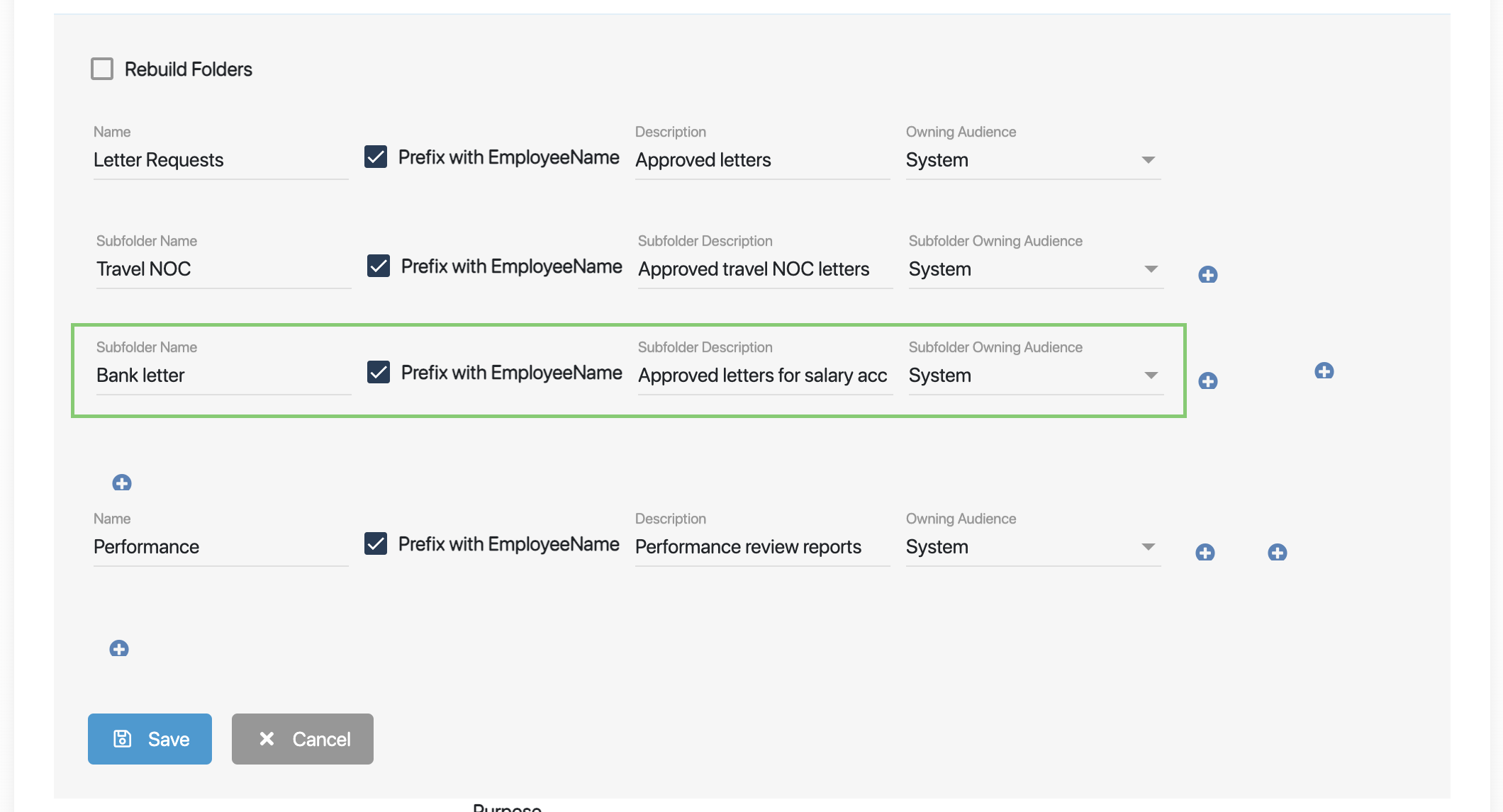Click the Performance review reports description field
This screenshot has width=1503, height=812.
[x=762, y=546]
